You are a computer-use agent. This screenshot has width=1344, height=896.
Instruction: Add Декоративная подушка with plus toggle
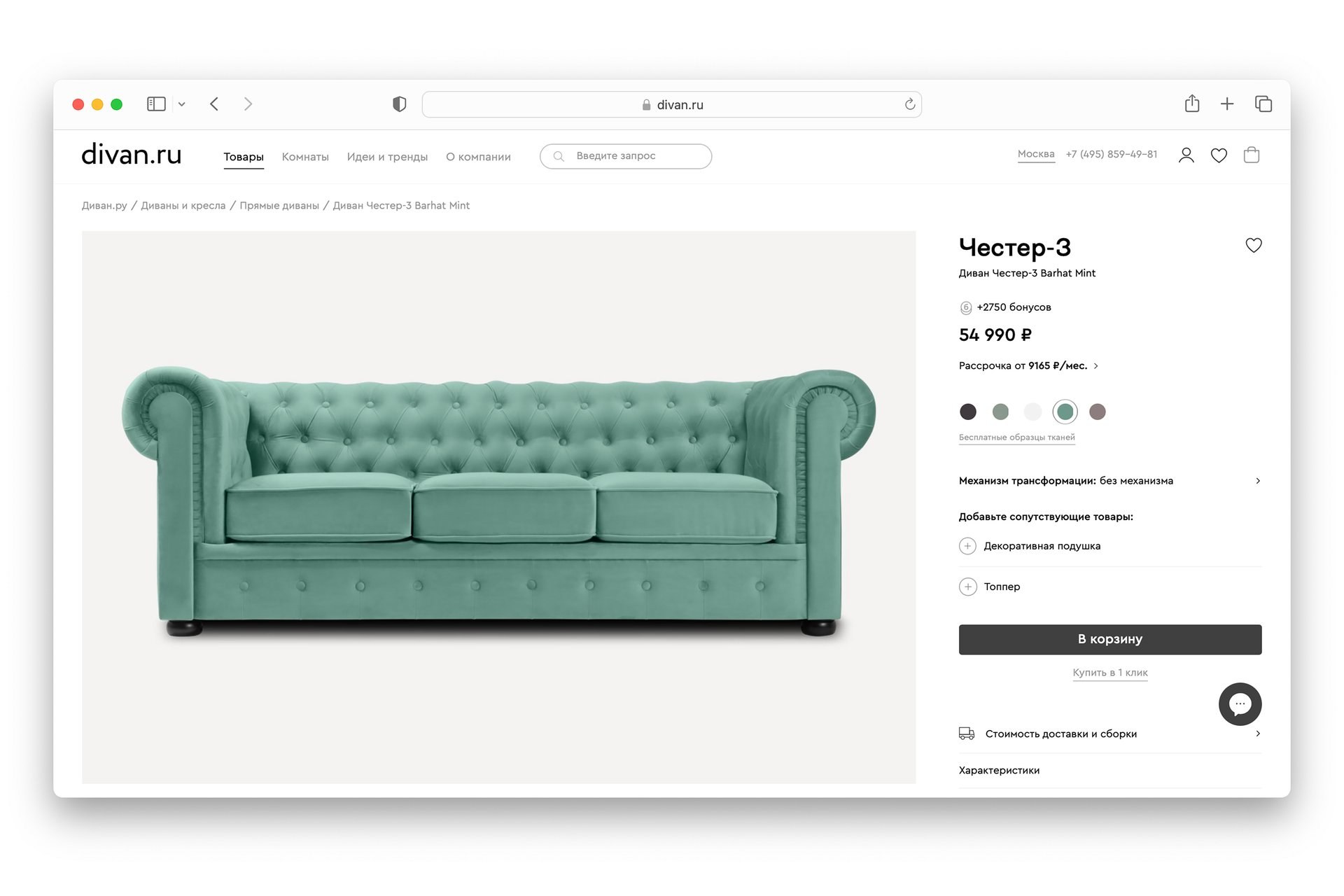point(967,546)
